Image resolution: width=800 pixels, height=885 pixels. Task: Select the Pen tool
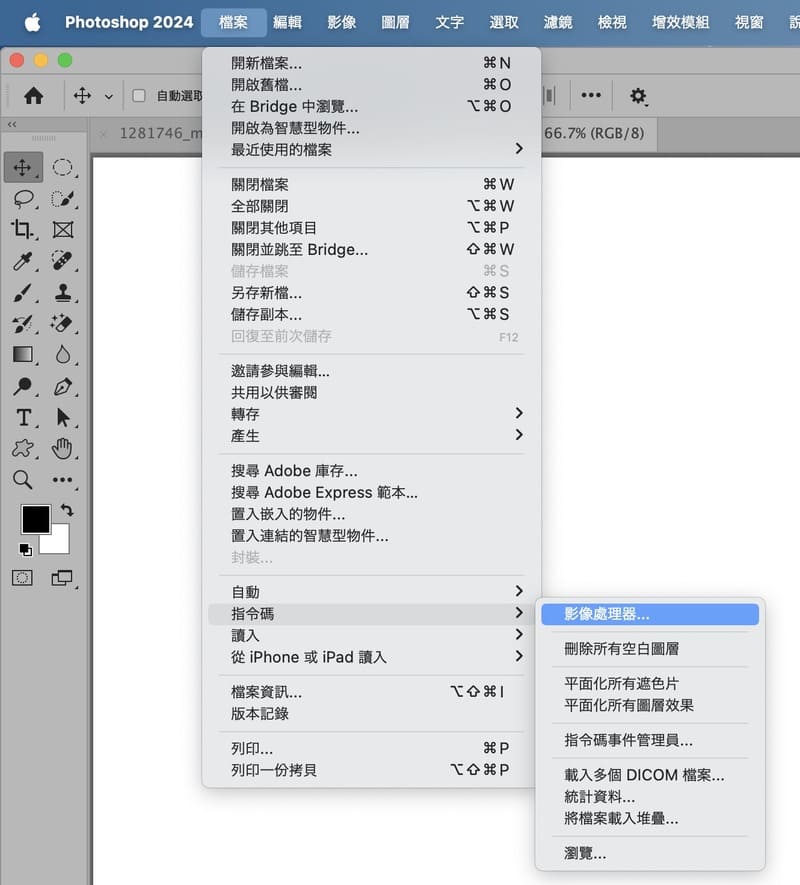[63, 386]
